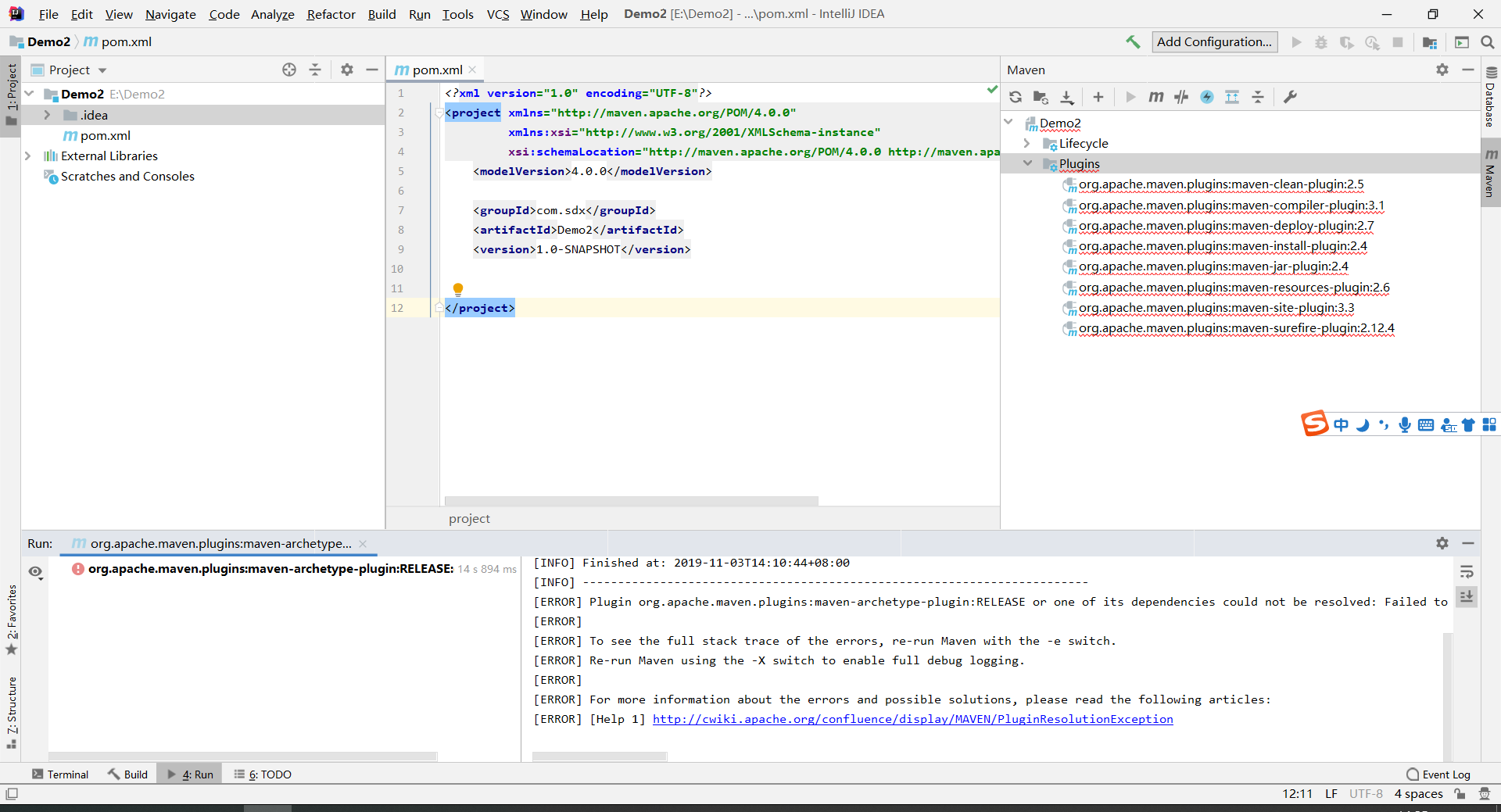This screenshot has height=812, width=1501.
Task: Toggle Sogou IME Chinese/English mode
Action: (x=1342, y=424)
